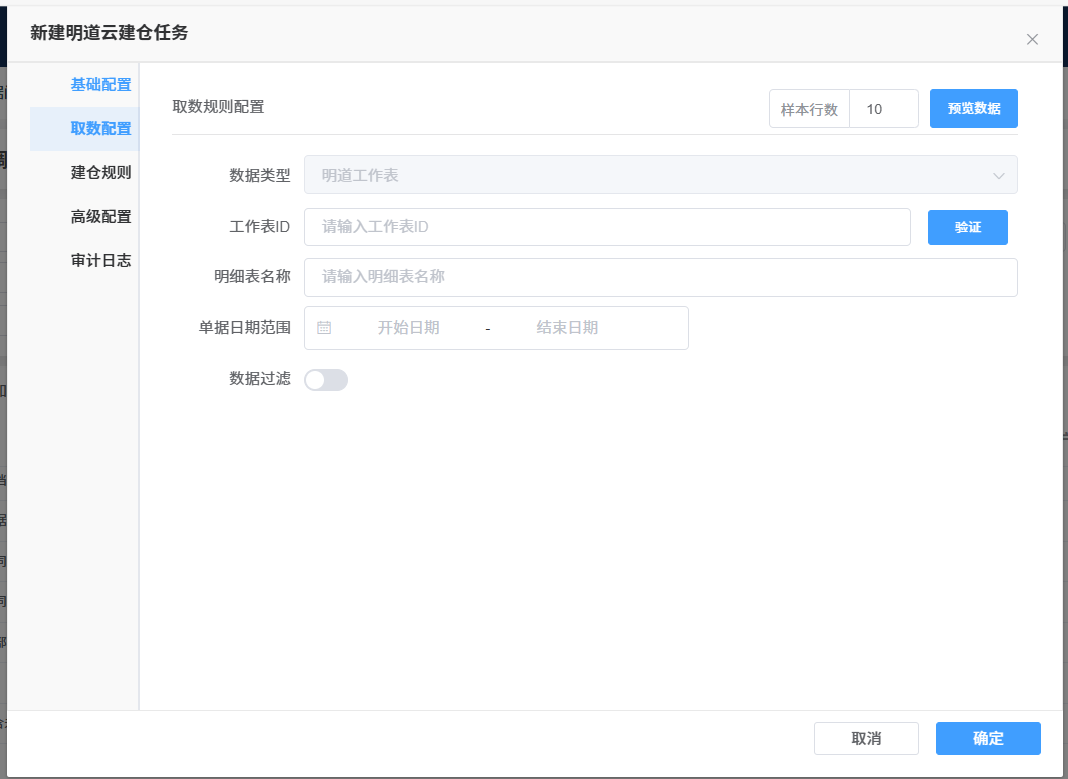Select the 取数配置 tab
1068x779 pixels.
[x=100, y=129]
